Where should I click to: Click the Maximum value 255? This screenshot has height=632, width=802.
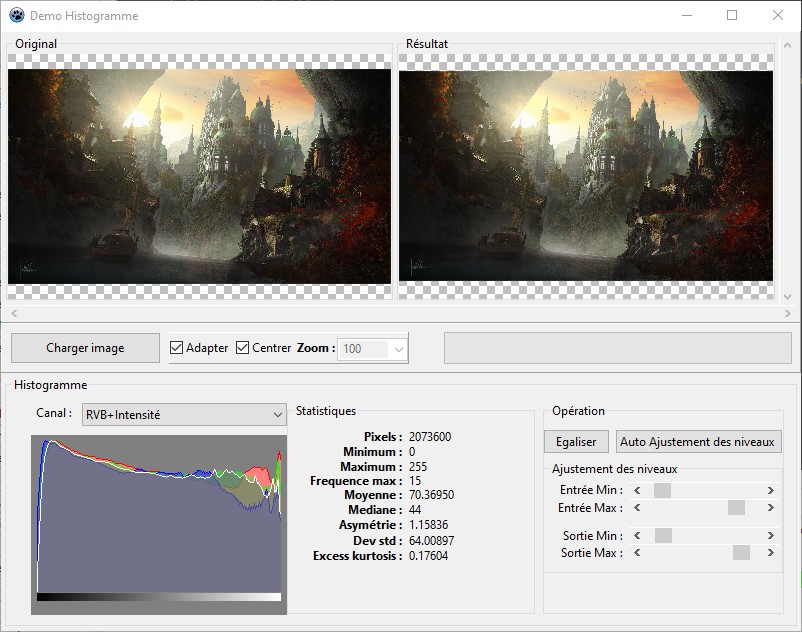pyautogui.click(x=418, y=467)
